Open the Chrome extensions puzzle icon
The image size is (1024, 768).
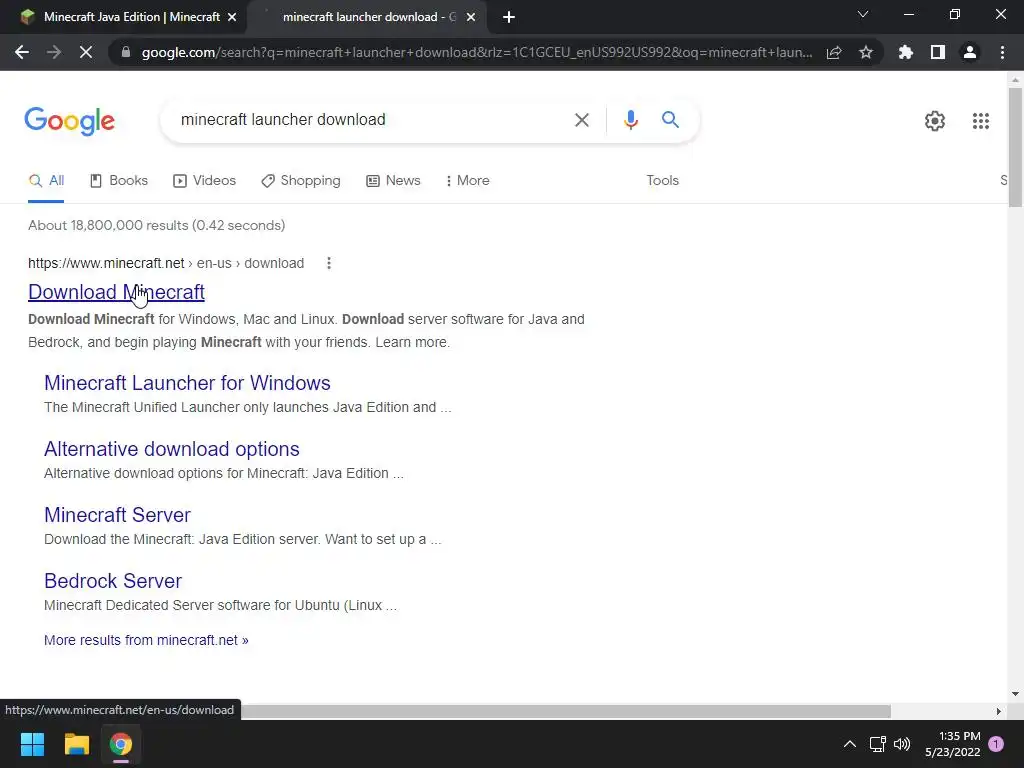pos(906,52)
